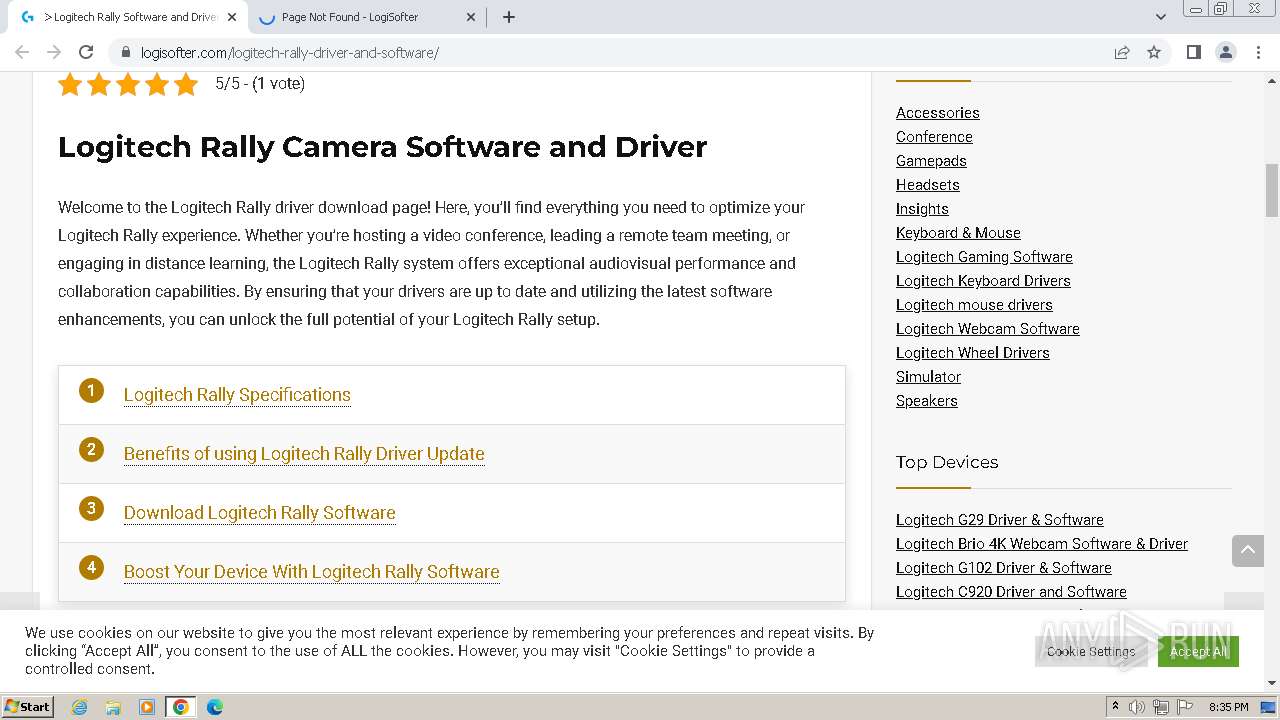Reload the current page
Viewport: 1280px width, 720px height.
point(86,52)
